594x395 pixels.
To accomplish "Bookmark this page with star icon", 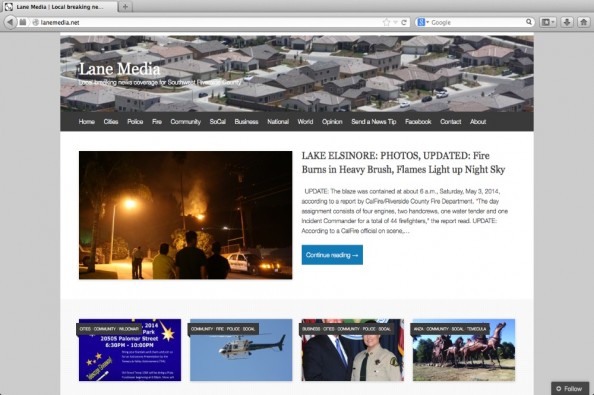I will coord(386,22).
